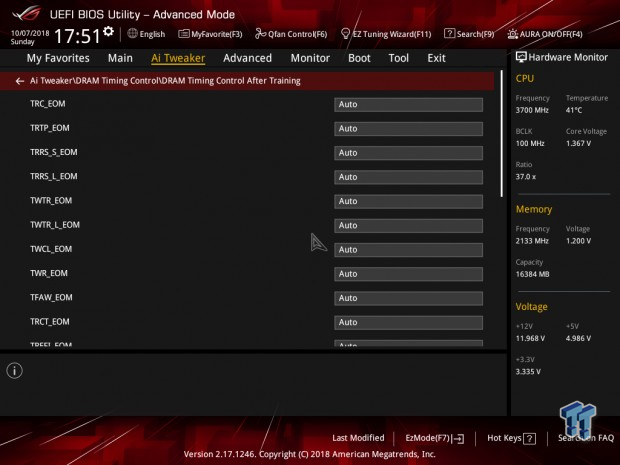
Task: Click the vertical scrollbar of the settings list
Action: (502, 134)
